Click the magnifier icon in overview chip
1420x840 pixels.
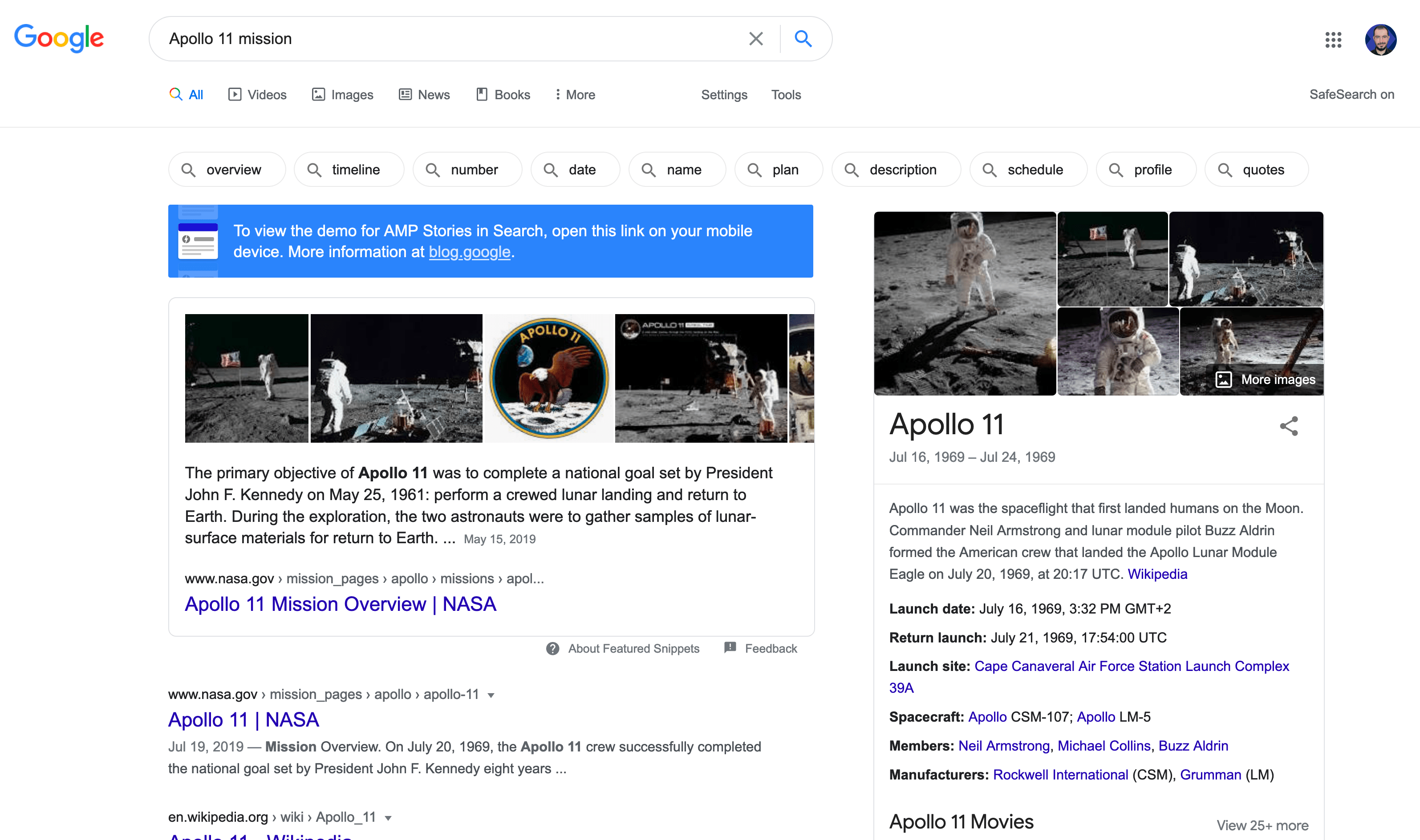click(x=188, y=170)
